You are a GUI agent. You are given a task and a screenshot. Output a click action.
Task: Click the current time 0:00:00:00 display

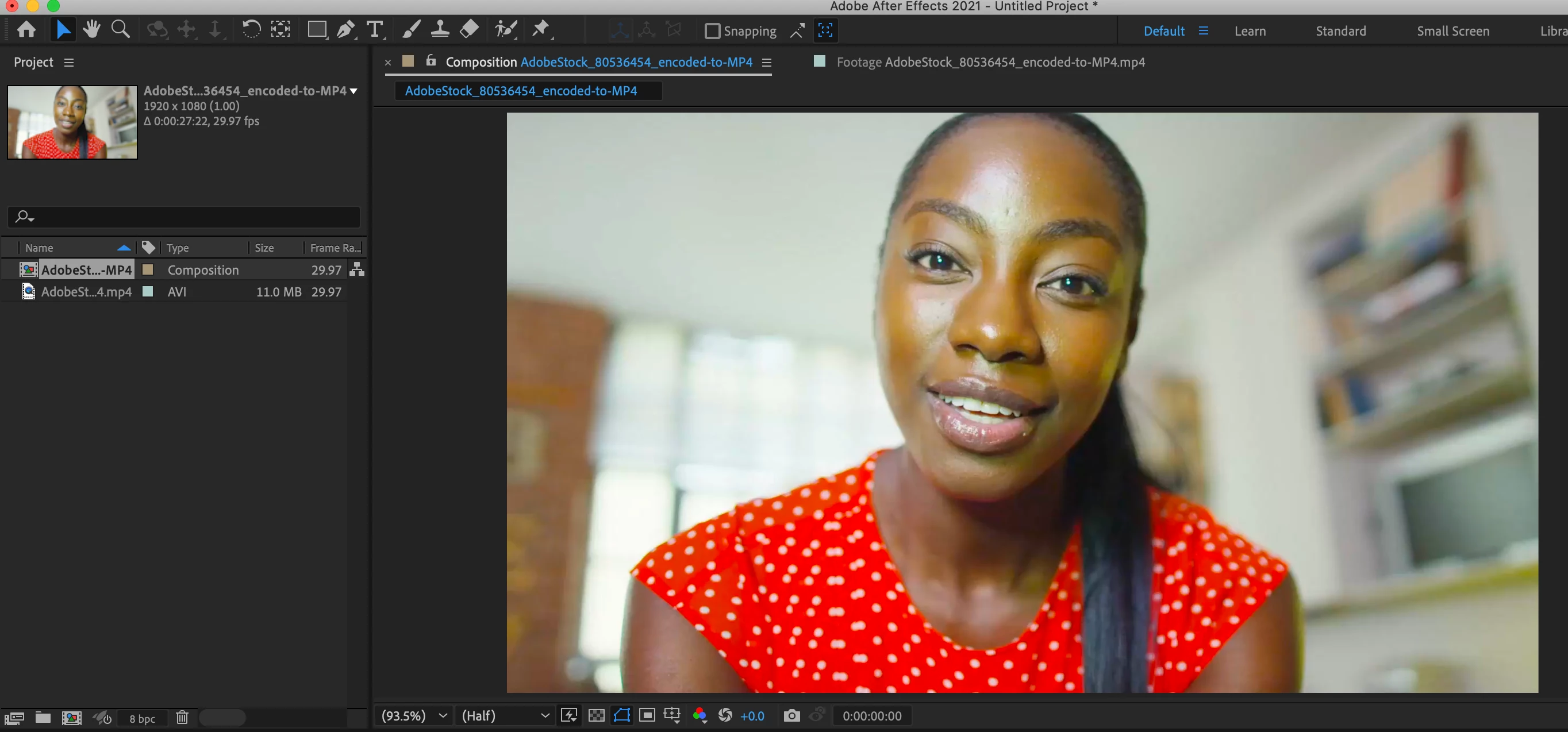tap(871, 715)
